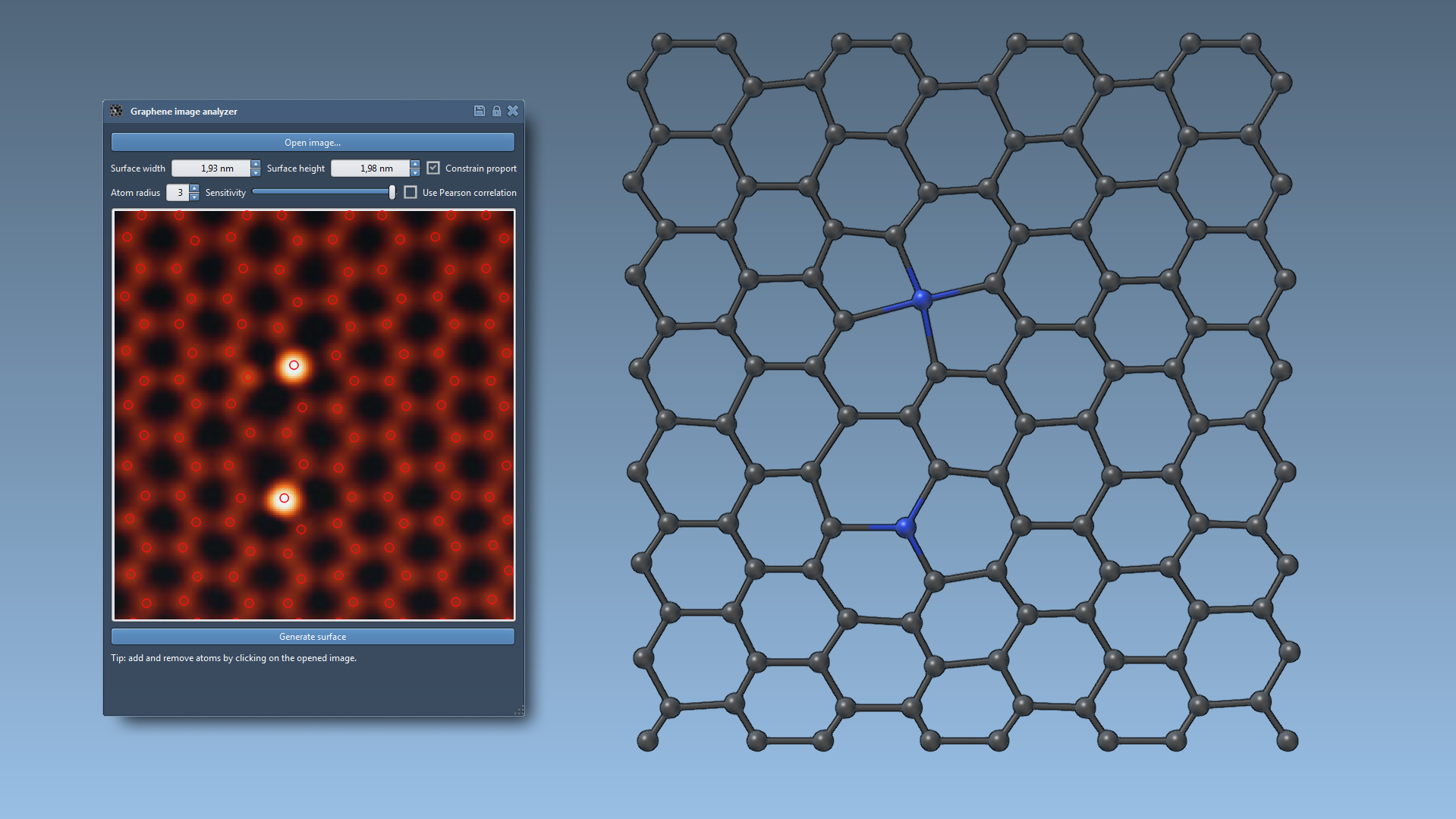The width and height of the screenshot is (1456, 819).
Task: Click the Open image... button
Action: pos(313,142)
